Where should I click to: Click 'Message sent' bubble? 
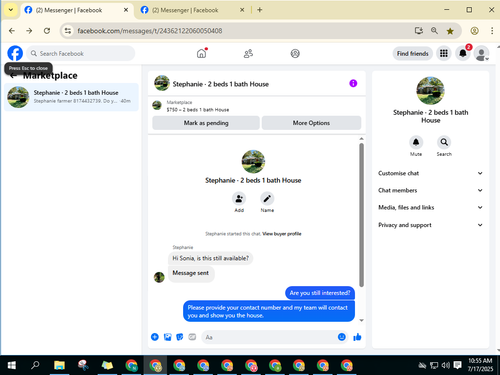191,273
